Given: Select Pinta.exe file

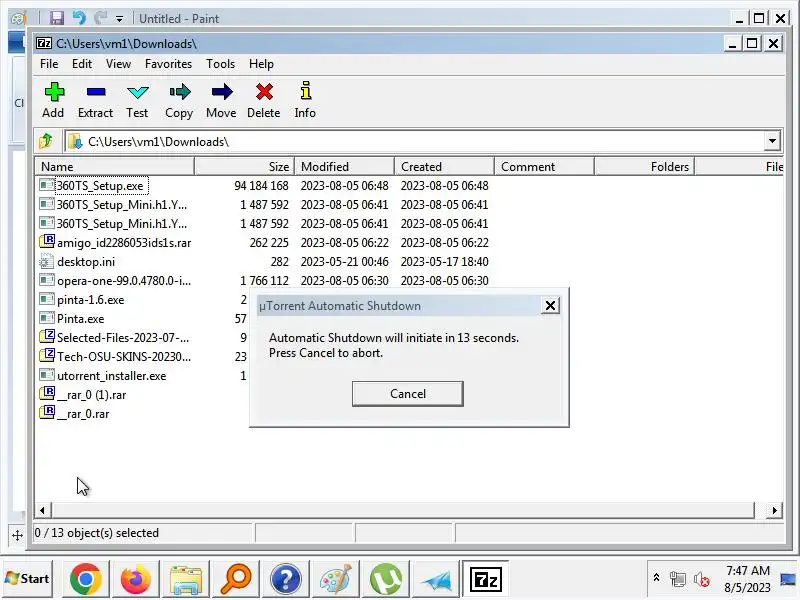Looking at the screenshot, I should point(81,319).
